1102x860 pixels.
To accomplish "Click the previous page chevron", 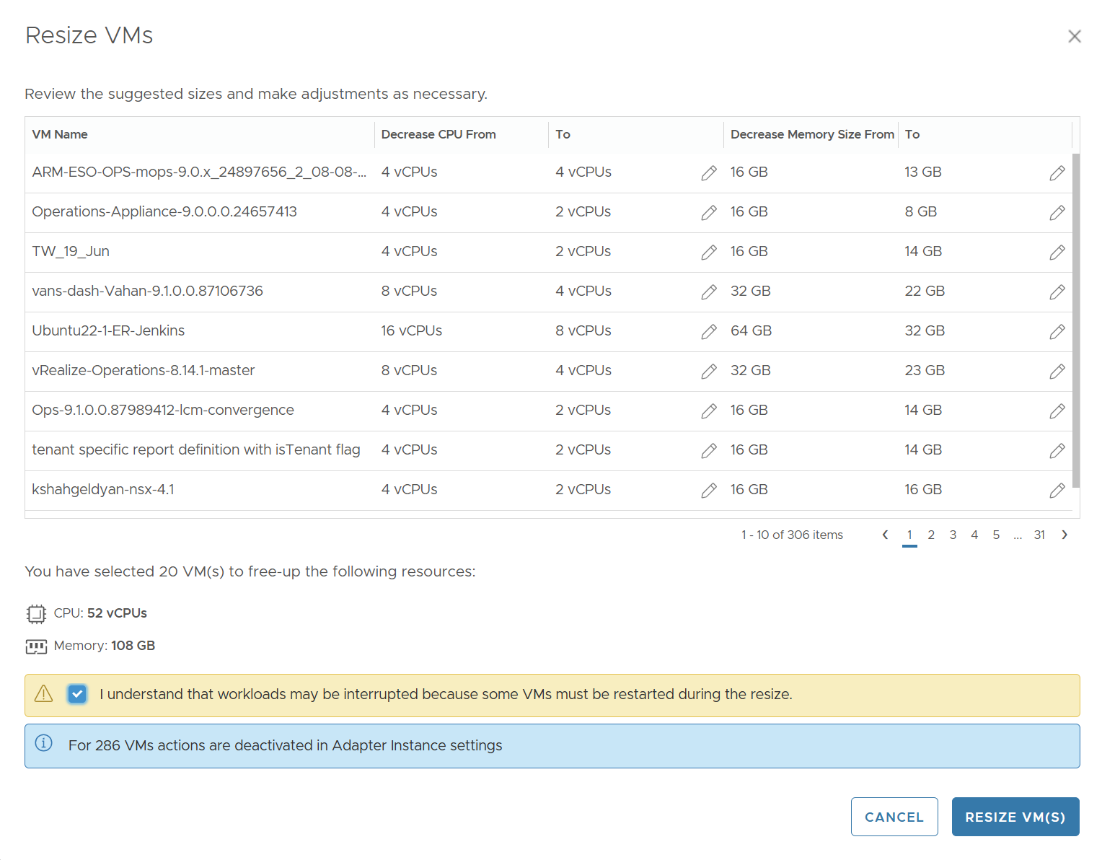I will pos(885,535).
